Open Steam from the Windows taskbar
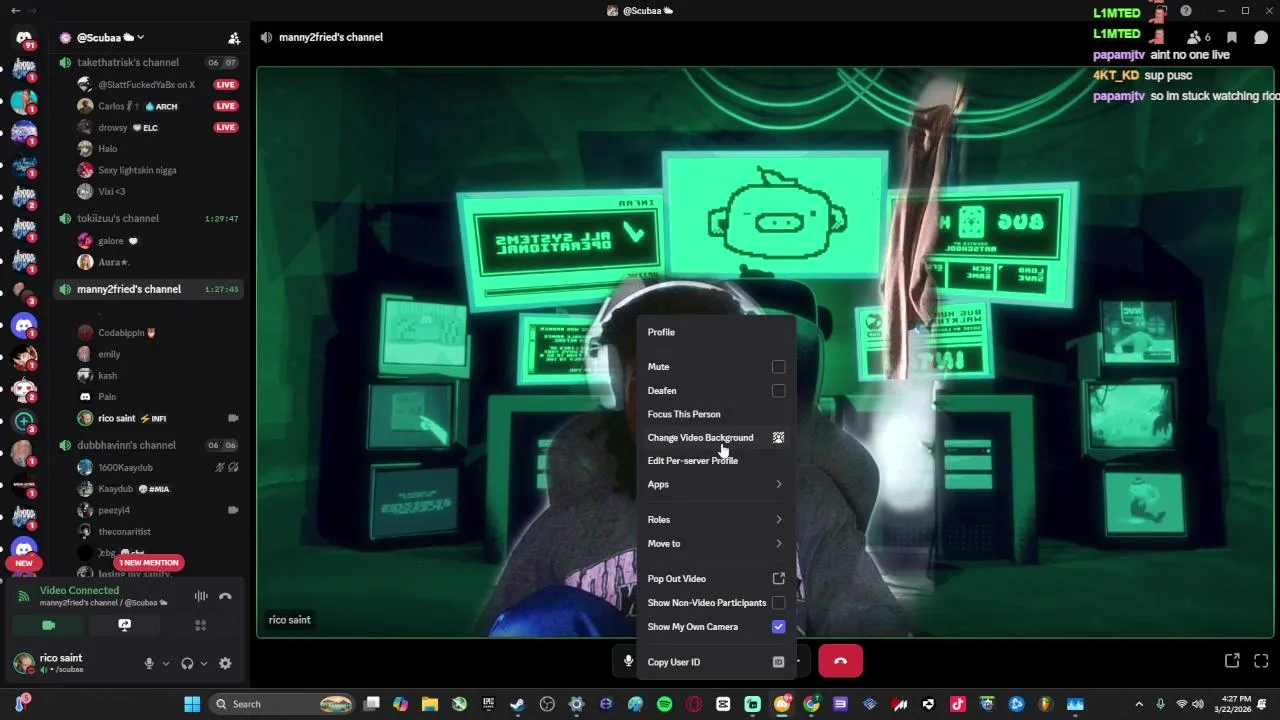1280x720 pixels. (x=517, y=704)
